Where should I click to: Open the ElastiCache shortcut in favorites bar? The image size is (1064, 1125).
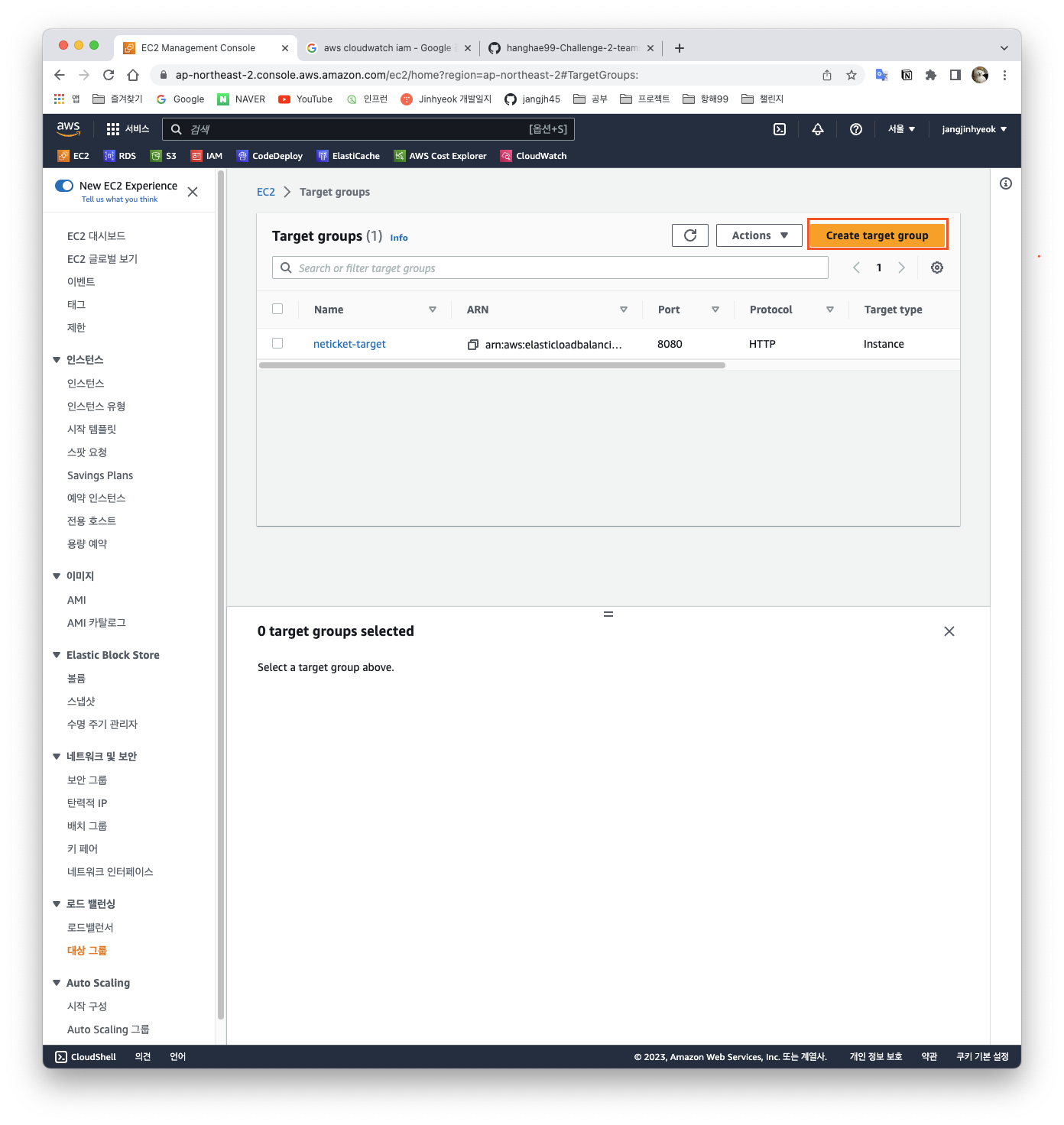(x=349, y=156)
